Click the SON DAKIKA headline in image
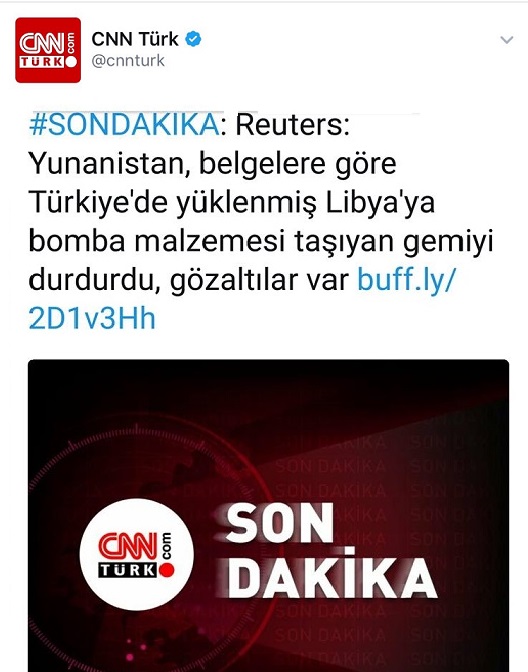 (330, 551)
